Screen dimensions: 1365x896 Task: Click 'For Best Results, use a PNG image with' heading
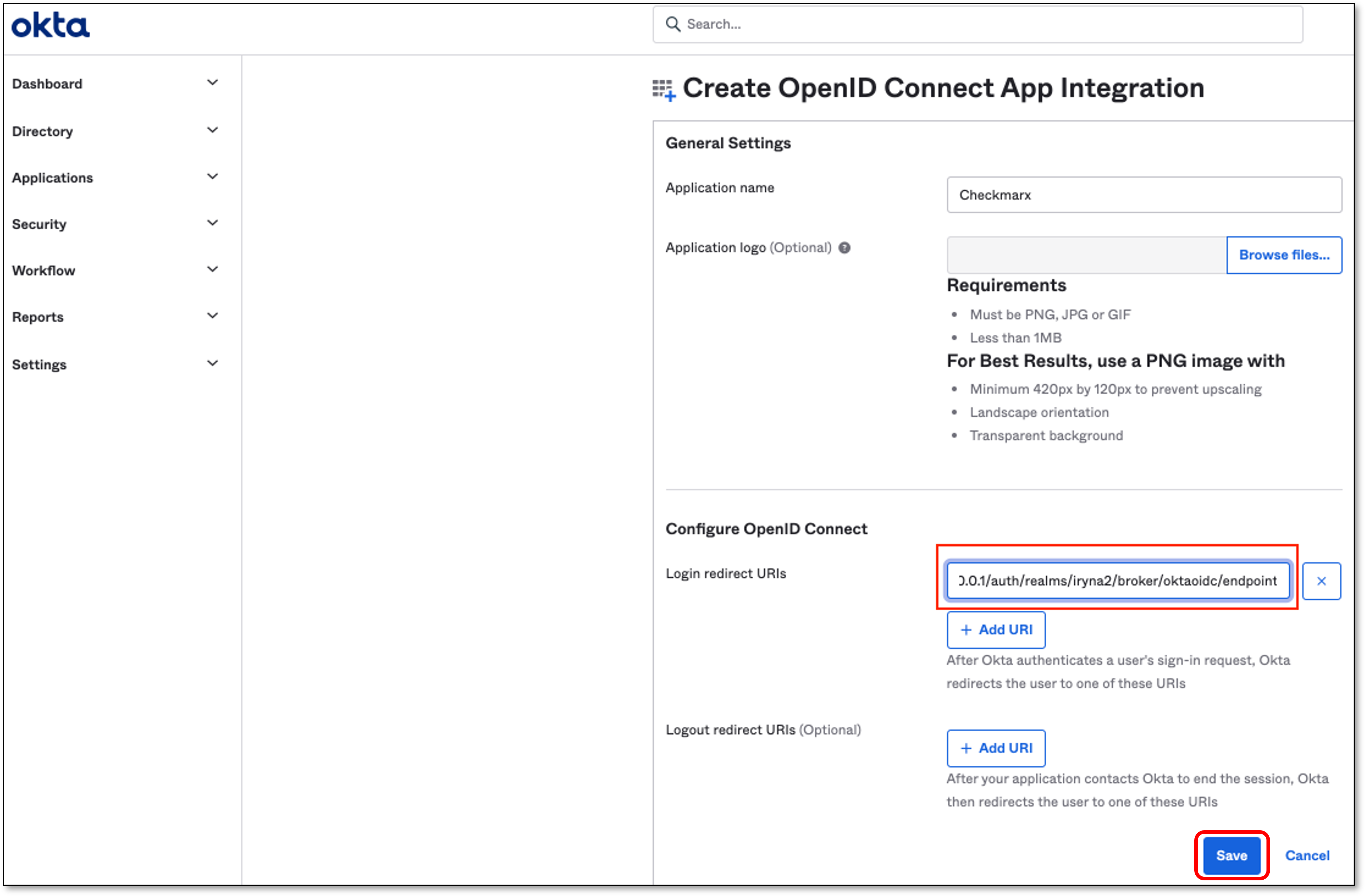pyautogui.click(x=1116, y=361)
